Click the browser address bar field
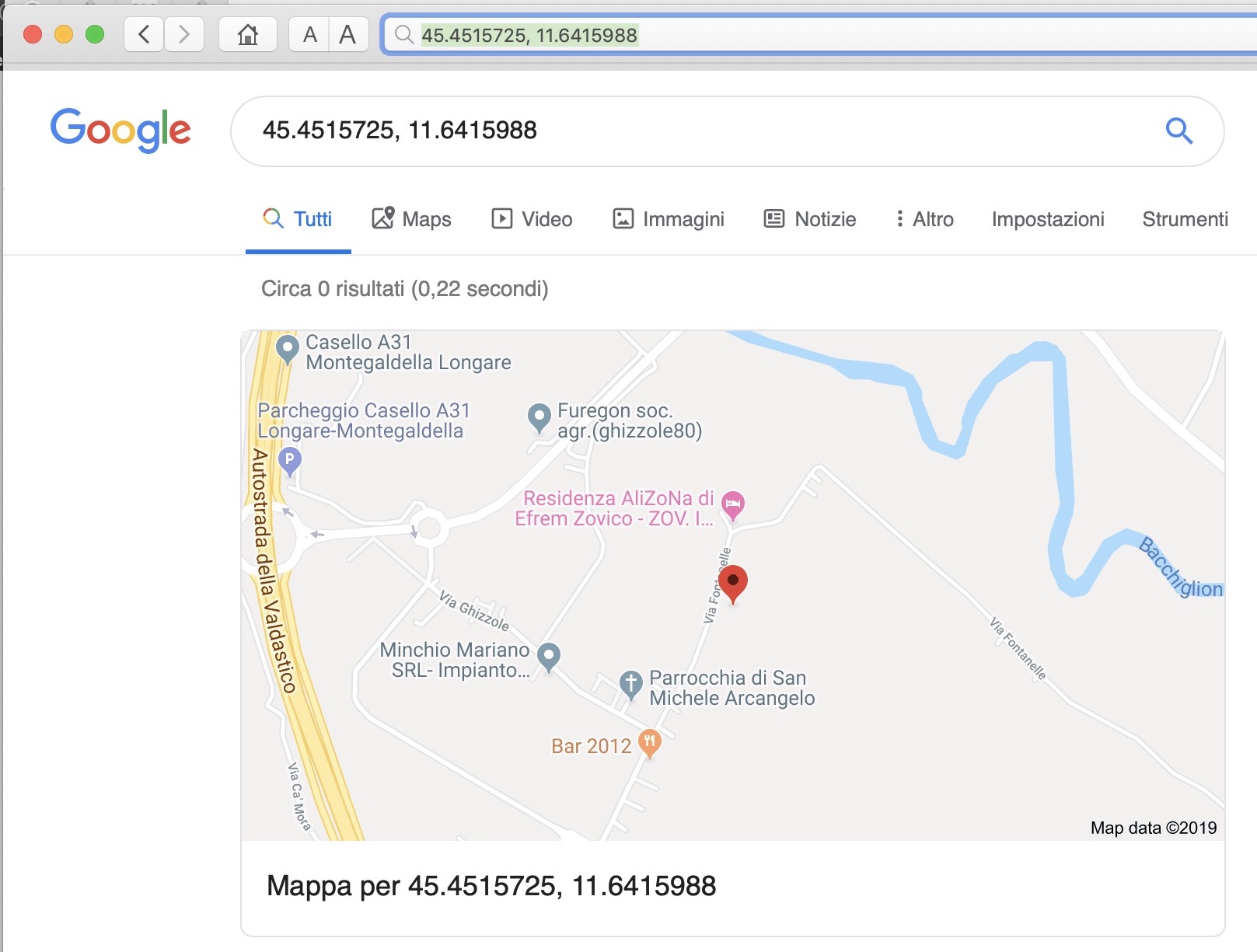This screenshot has width=1257, height=952. coord(820,35)
